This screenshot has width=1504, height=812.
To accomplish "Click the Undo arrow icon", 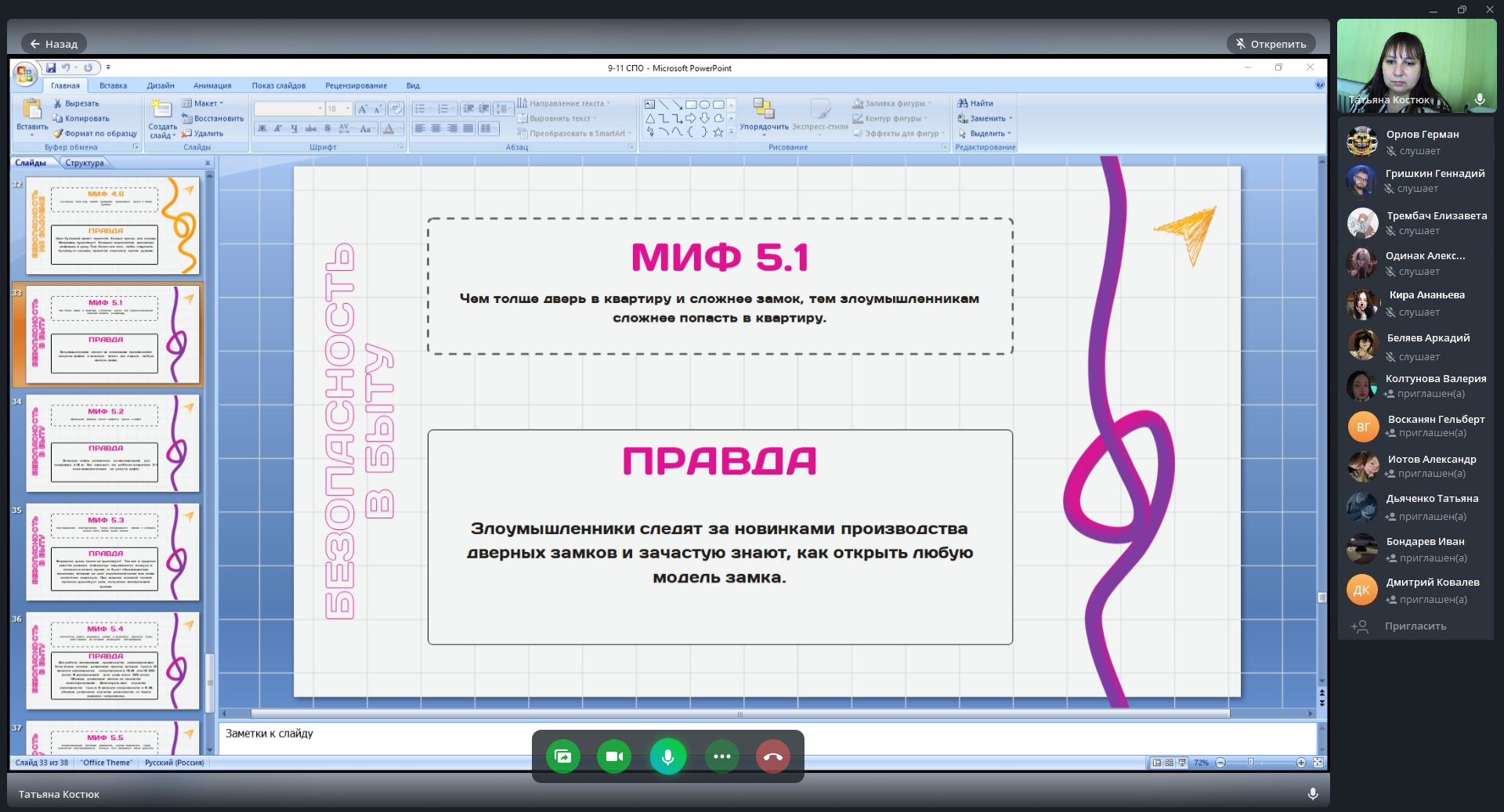I will click(x=66, y=67).
